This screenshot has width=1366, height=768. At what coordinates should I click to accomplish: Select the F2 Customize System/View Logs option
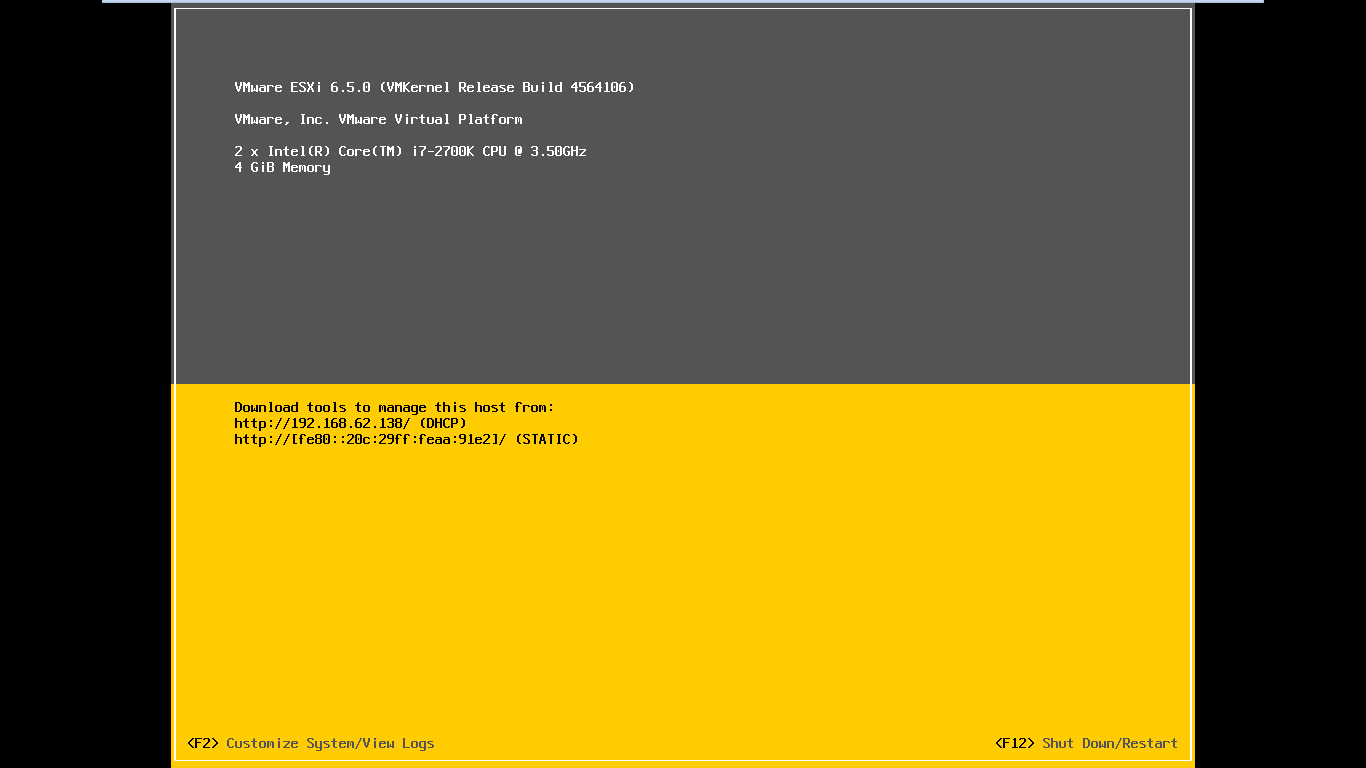(310, 743)
